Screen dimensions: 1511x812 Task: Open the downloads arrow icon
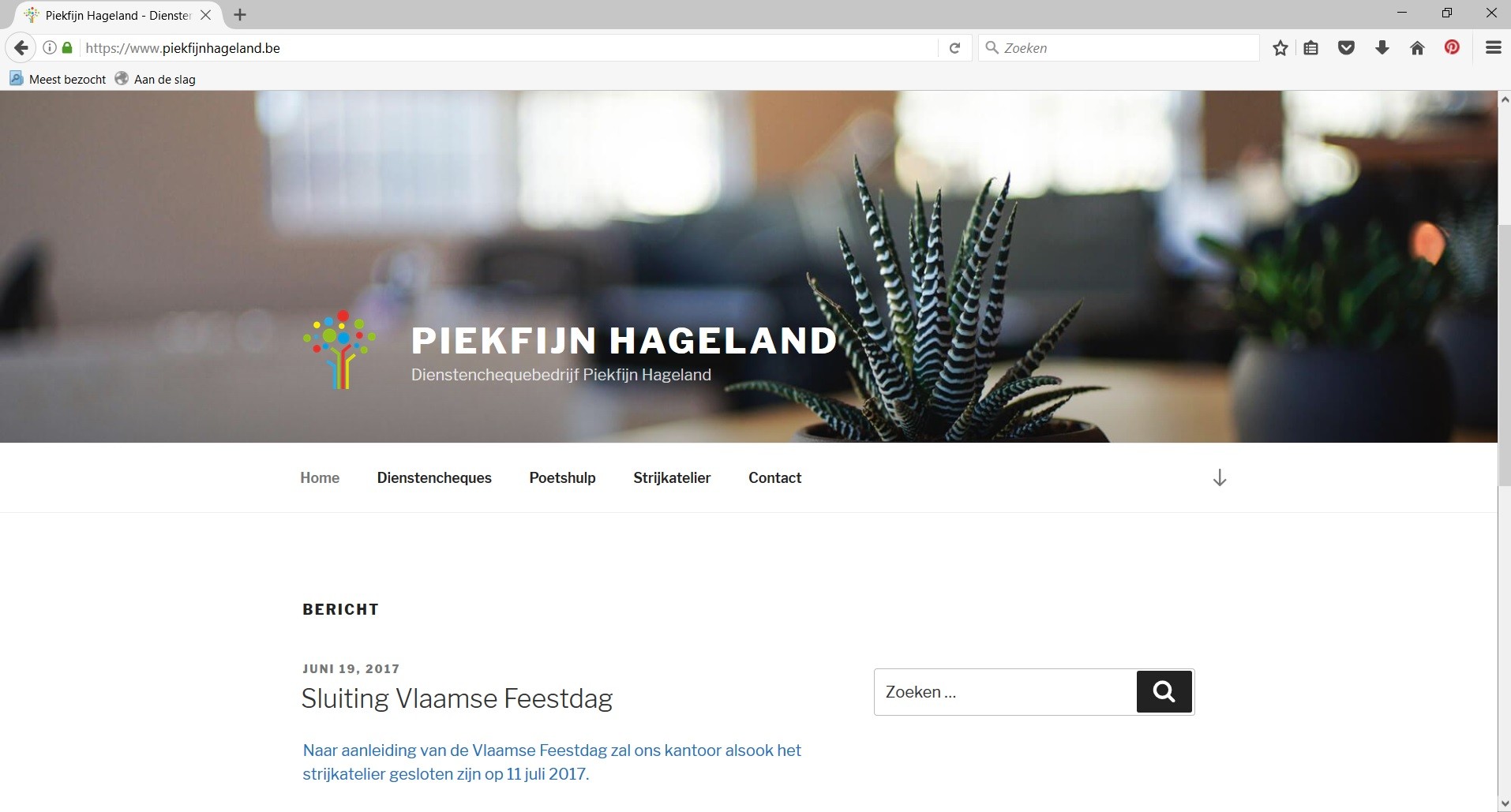point(1382,48)
